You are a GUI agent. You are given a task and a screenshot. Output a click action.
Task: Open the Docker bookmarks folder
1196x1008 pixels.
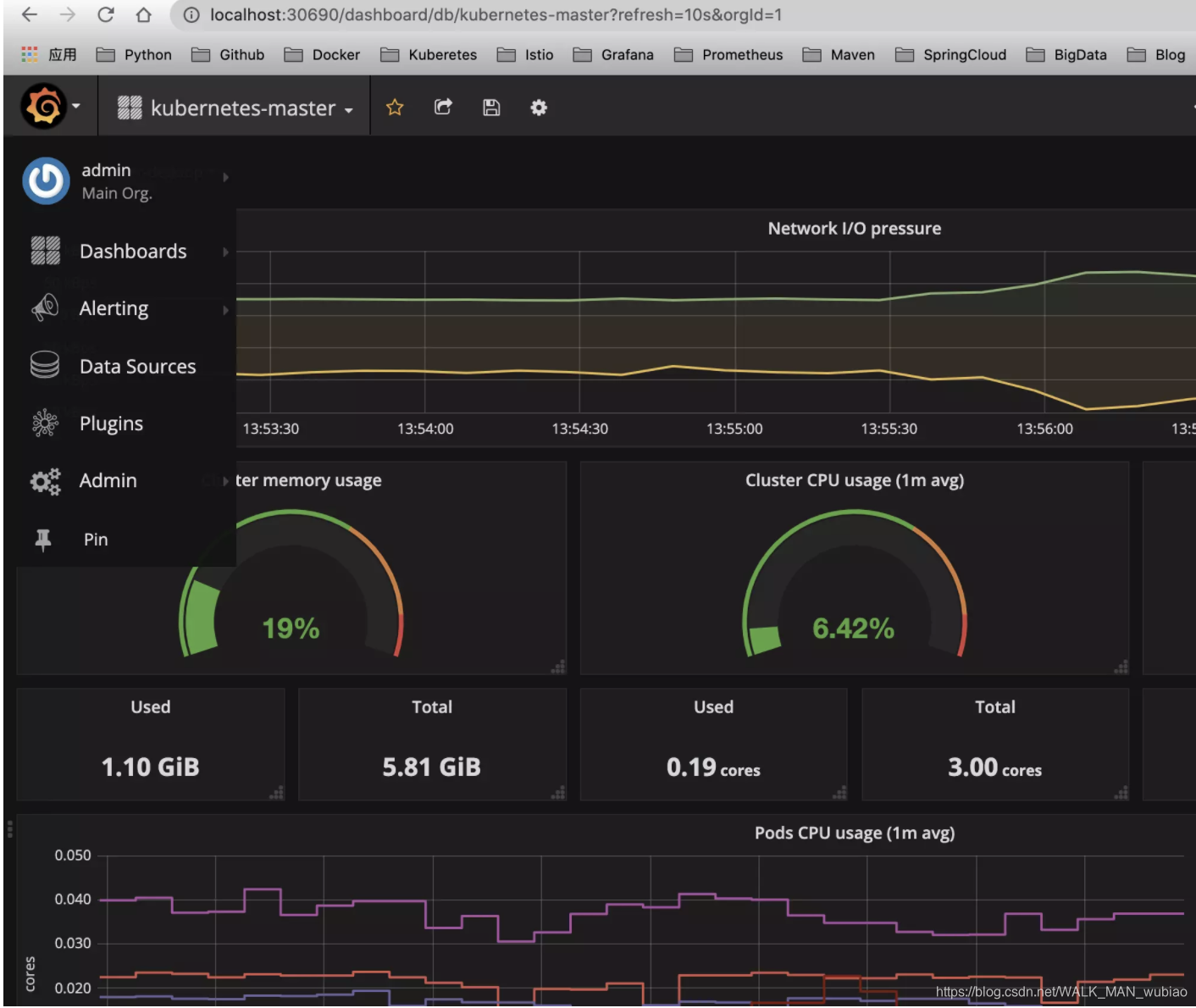[x=322, y=54]
